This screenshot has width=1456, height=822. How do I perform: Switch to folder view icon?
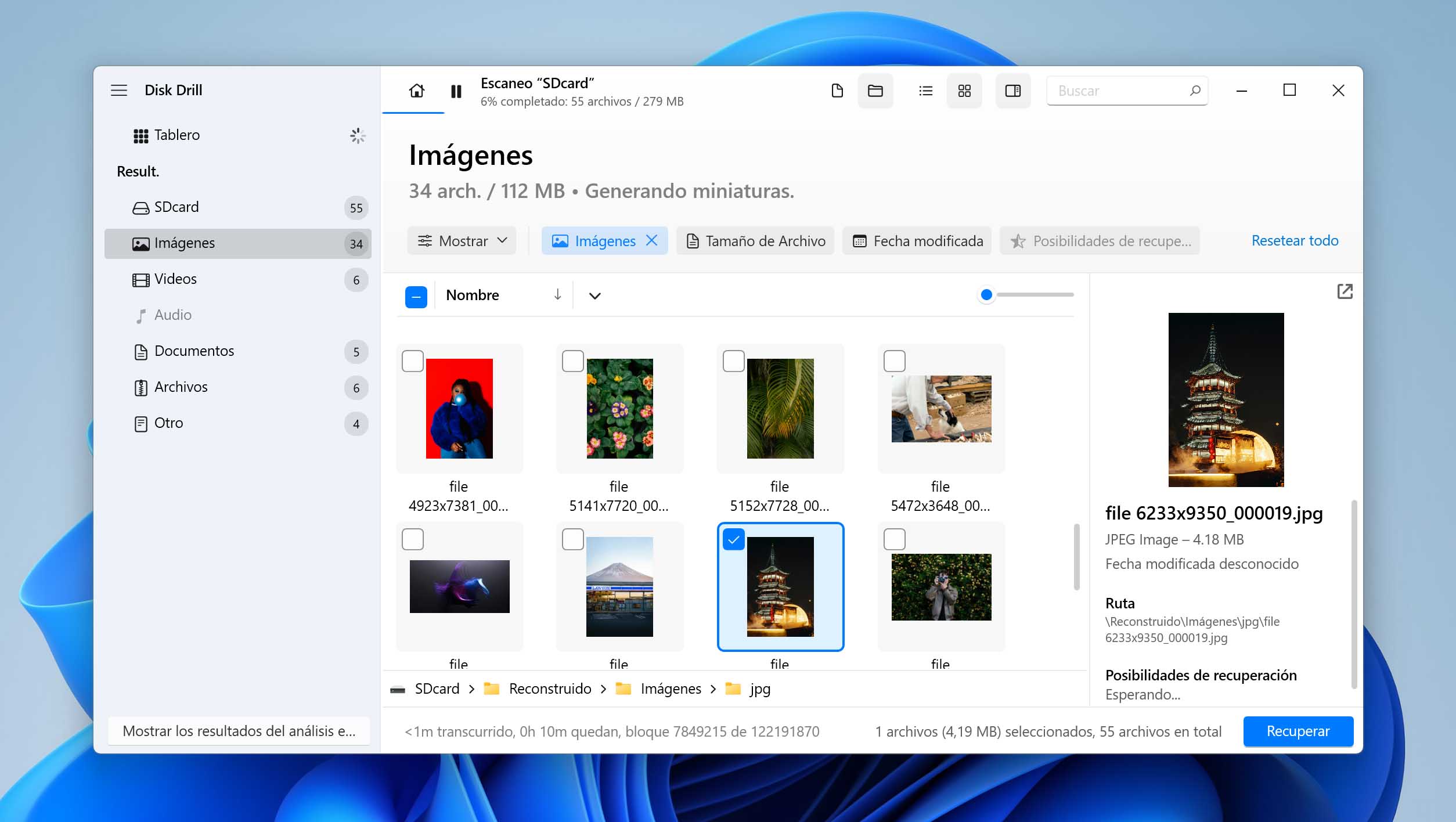point(875,91)
